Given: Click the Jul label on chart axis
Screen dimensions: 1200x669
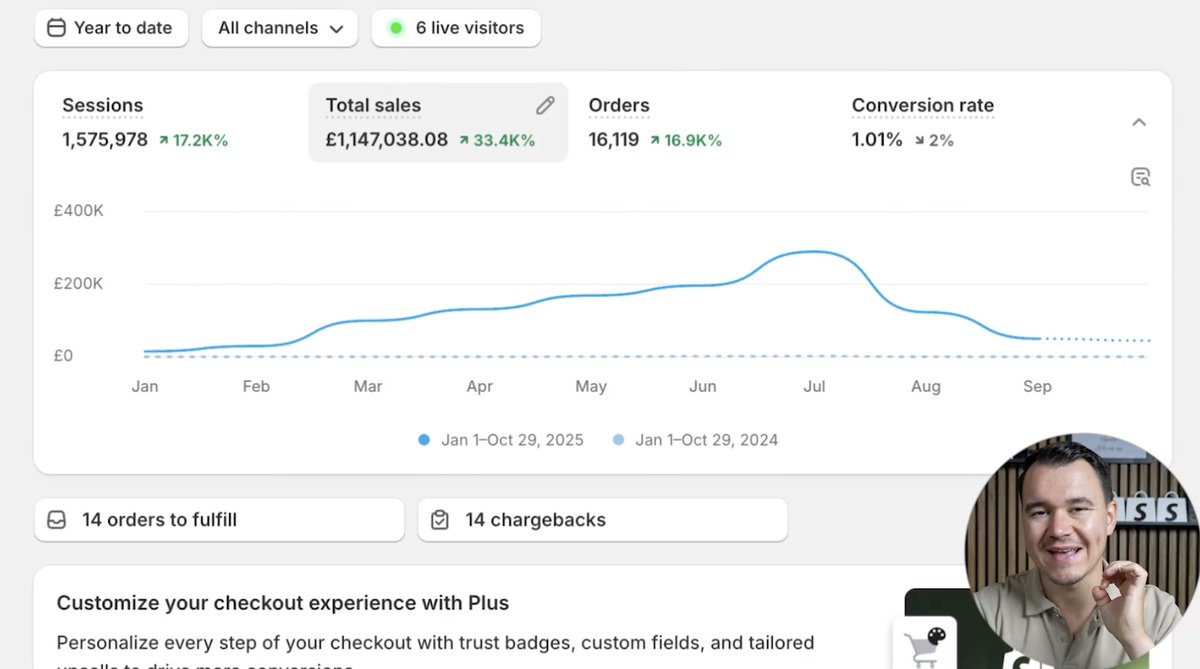Looking at the screenshot, I should click(814, 386).
